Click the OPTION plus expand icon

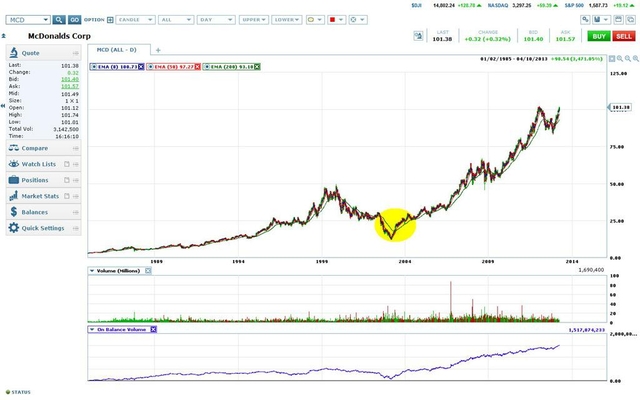pyautogui.click(x=110, y=20)
